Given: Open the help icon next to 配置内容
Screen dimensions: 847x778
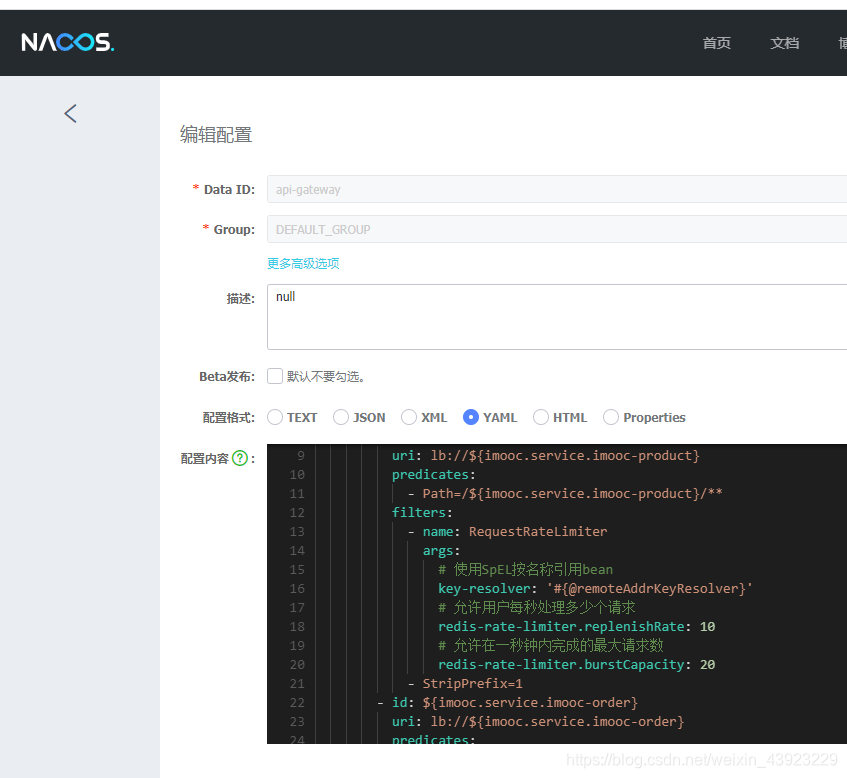Looking at the screenshot, I should click(x=240, y=458).
